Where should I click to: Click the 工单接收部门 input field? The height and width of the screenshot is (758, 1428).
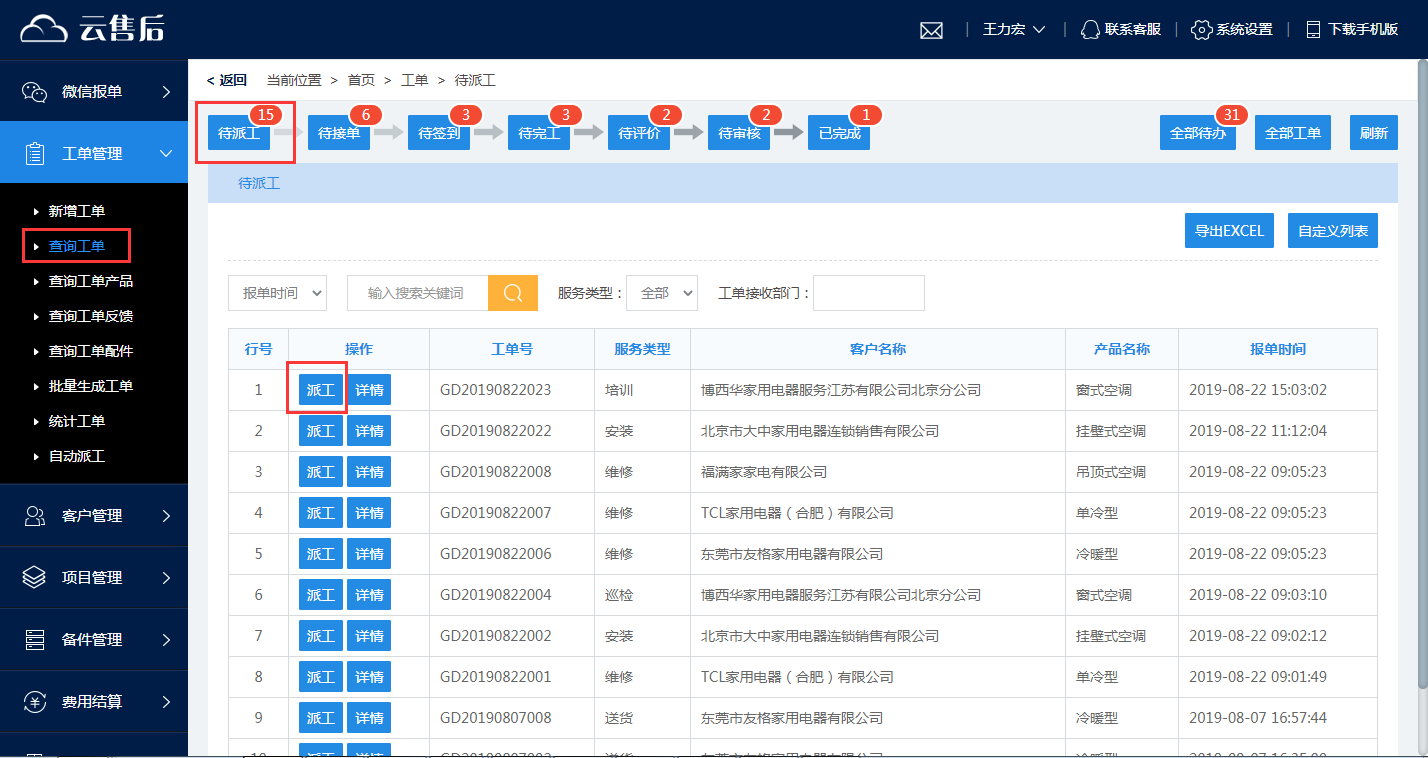coord(869,293)
